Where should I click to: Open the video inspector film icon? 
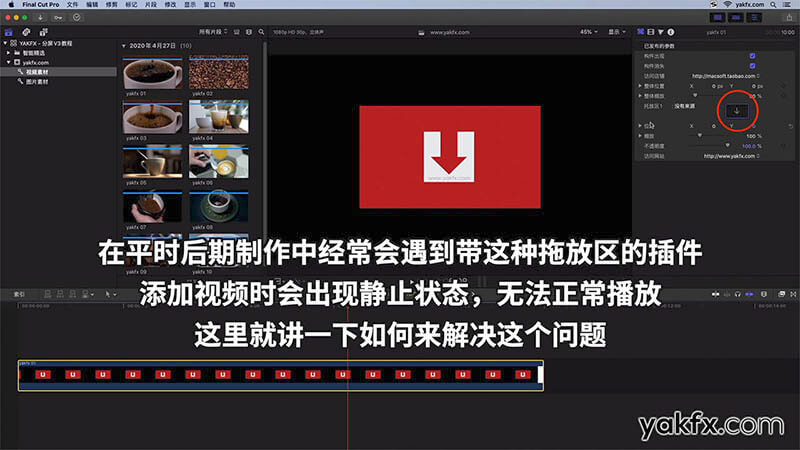(651, 32)
